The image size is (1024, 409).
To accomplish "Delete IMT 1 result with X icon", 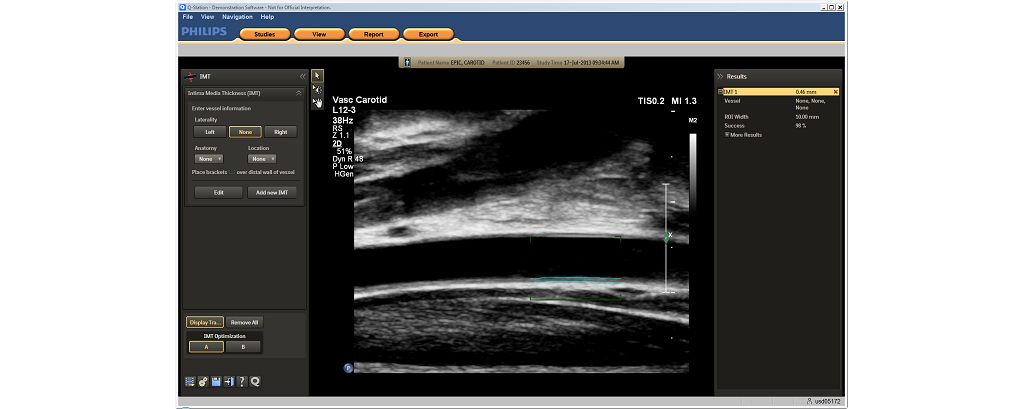I will point(835,92).
